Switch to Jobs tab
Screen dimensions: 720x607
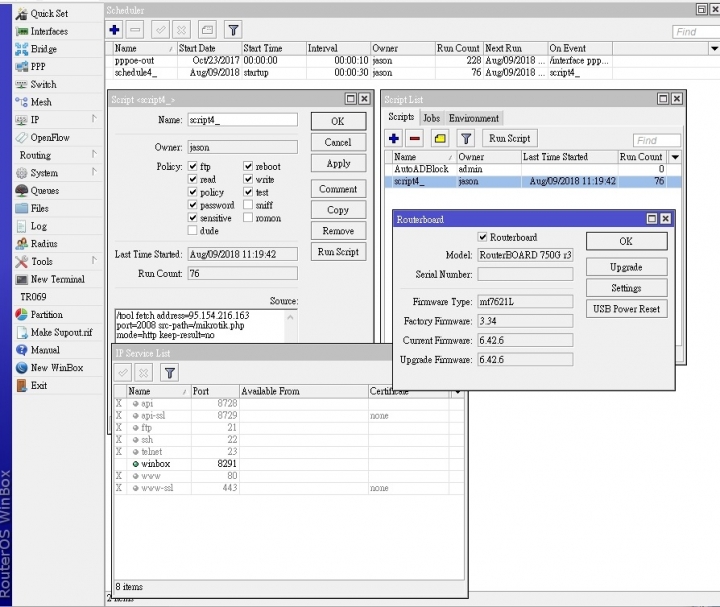pos(432,118)
